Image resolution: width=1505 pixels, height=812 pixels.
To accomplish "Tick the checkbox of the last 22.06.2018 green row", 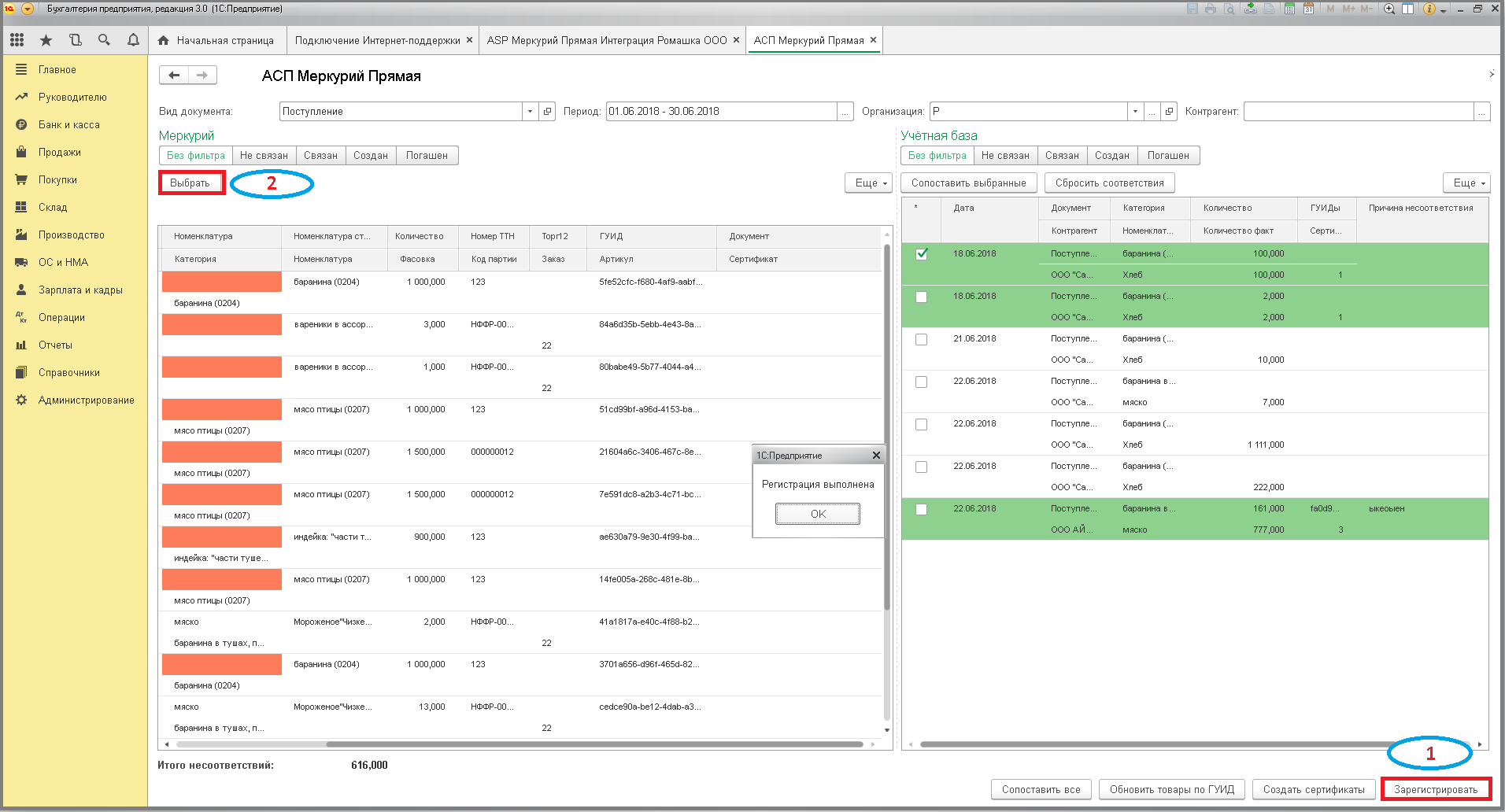I will pos(922,509).
